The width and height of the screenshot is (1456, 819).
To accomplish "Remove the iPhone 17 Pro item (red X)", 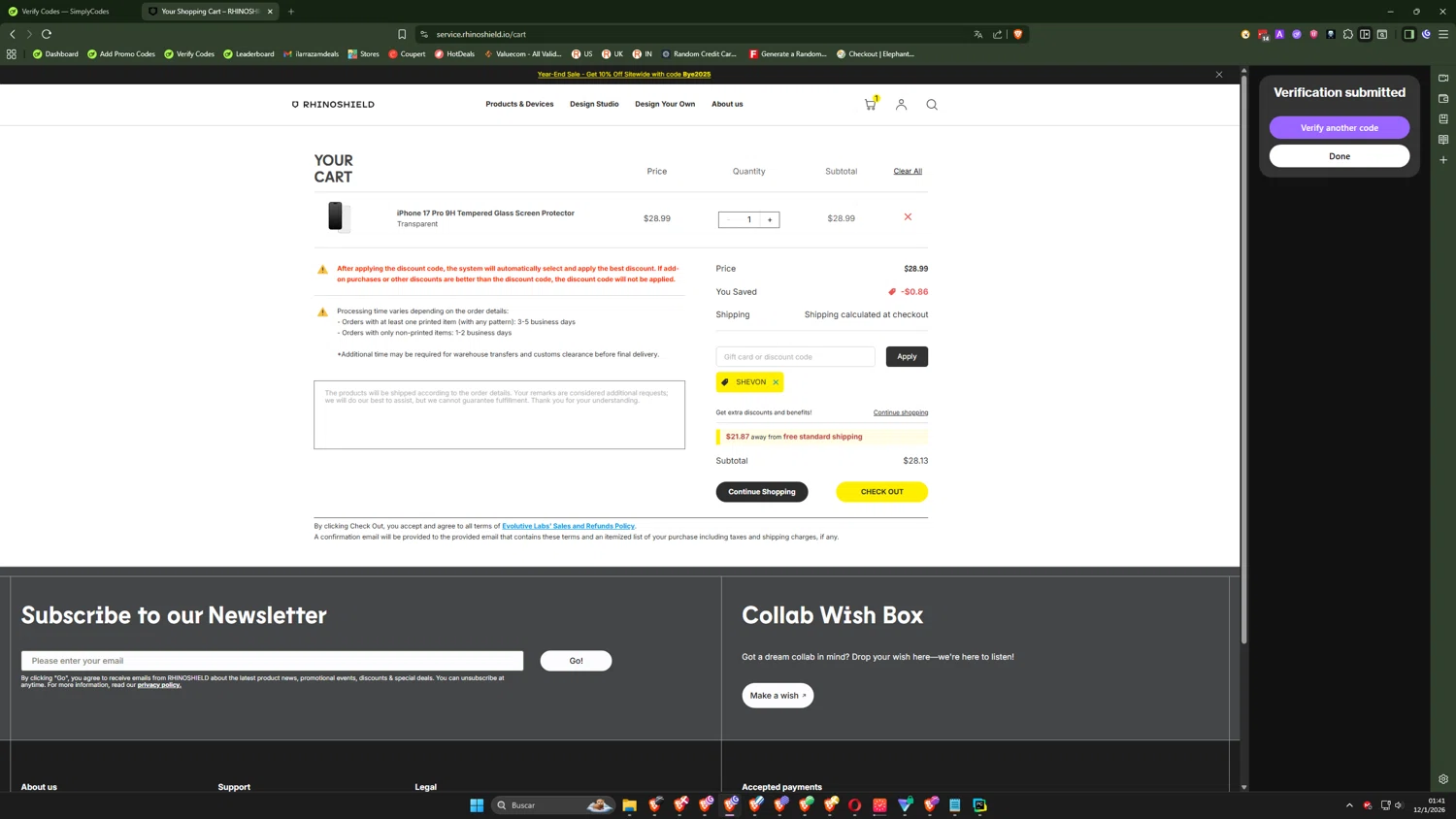I will (x=908, y=217).
